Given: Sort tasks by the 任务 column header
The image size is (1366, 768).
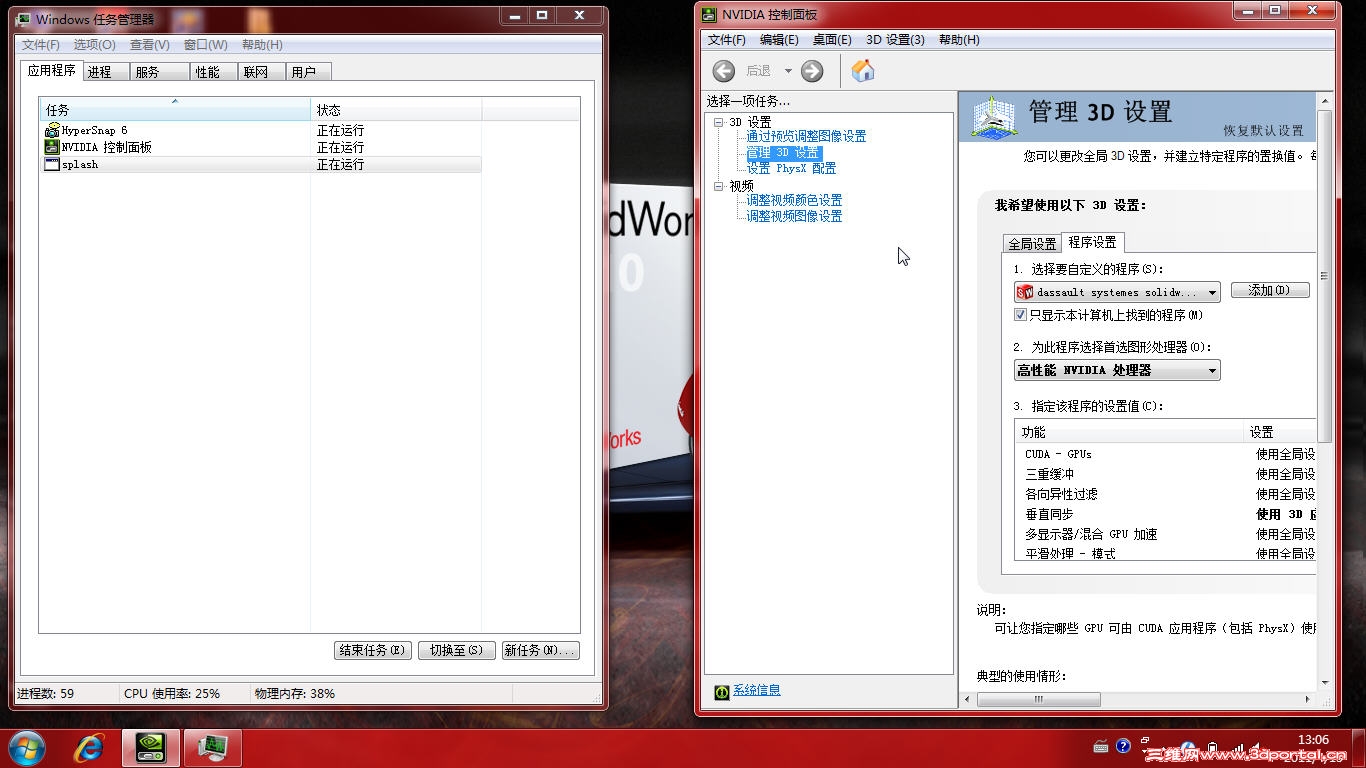Looking at the screenshot, I should [x=175, y=109].
